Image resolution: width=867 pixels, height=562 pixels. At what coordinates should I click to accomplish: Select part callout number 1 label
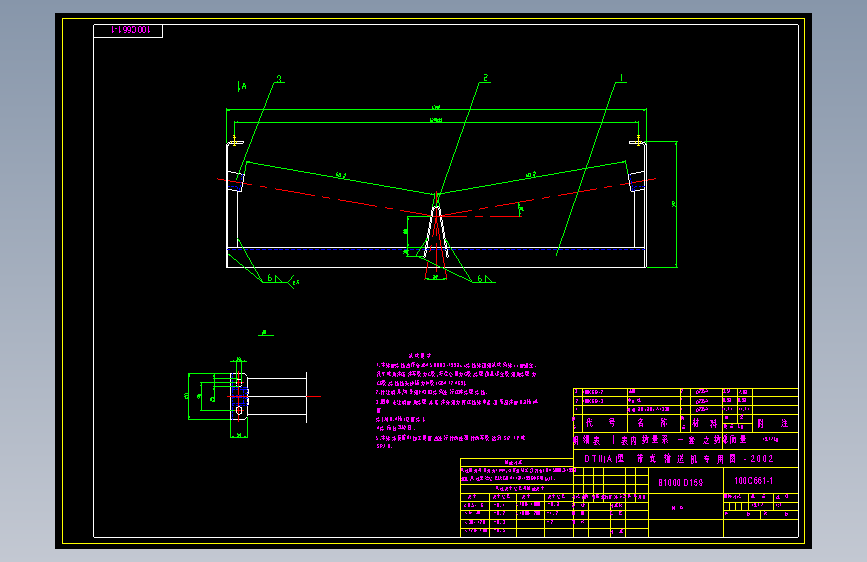[x=621, y=79]
